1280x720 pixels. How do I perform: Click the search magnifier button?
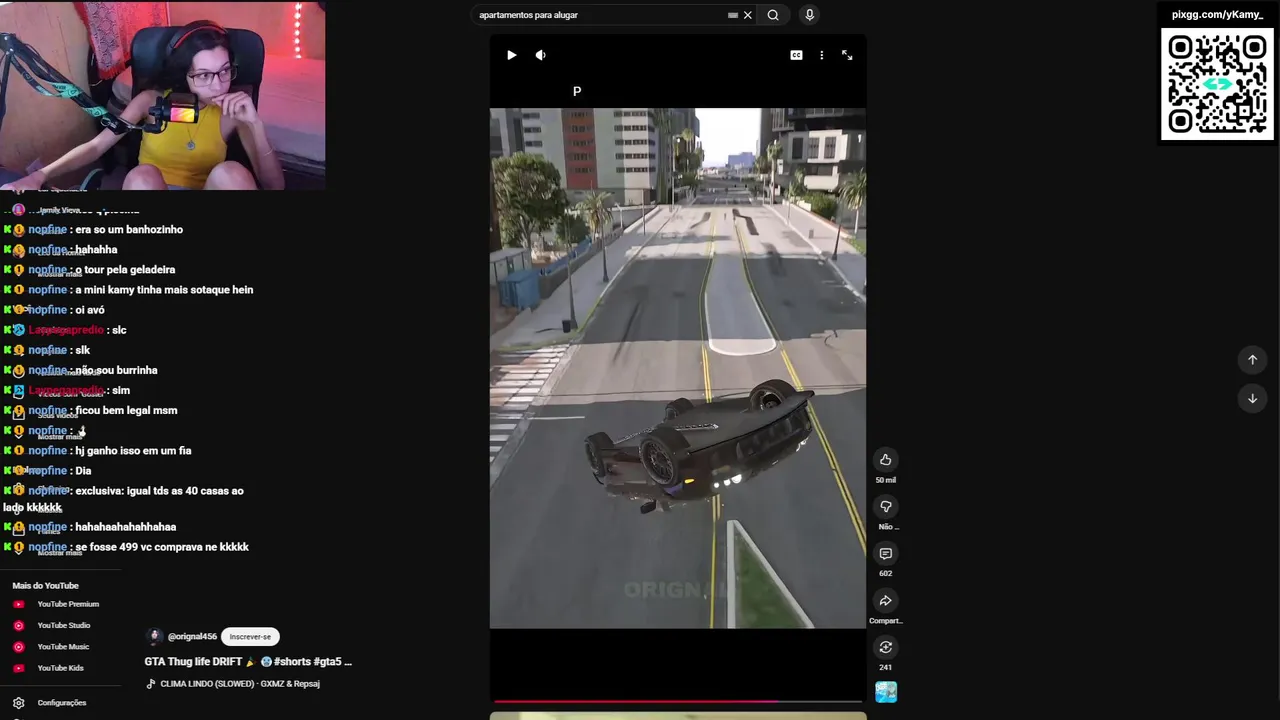click(x=773, y=15)
